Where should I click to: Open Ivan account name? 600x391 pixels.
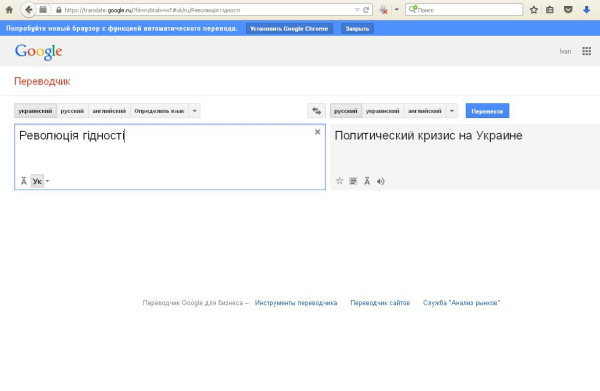coord(565,51)
